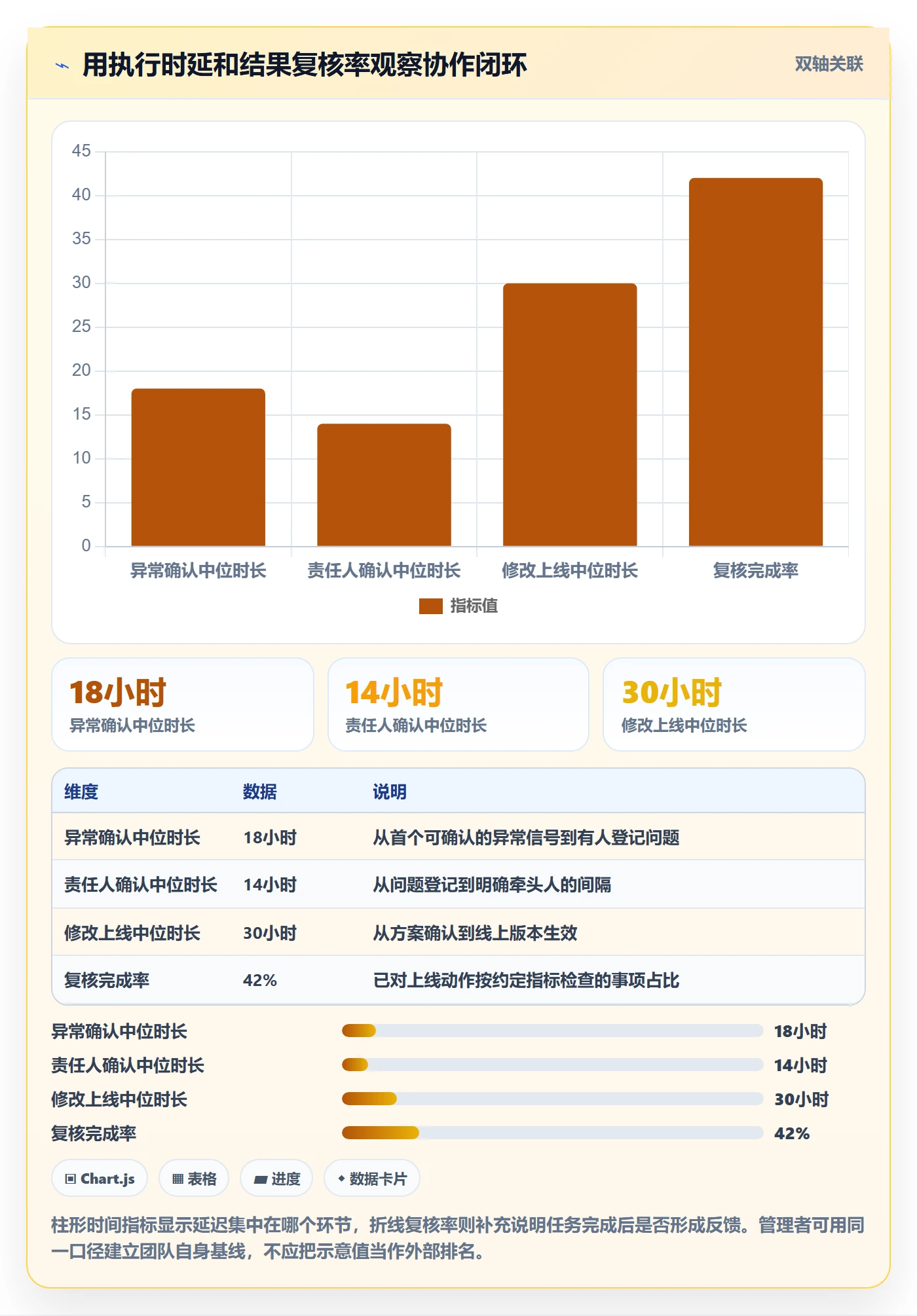Image resolution: width=917 pixels, height=1316 pixels.
Task: Open the 14小时 data card
Action: tap(458, 704)
